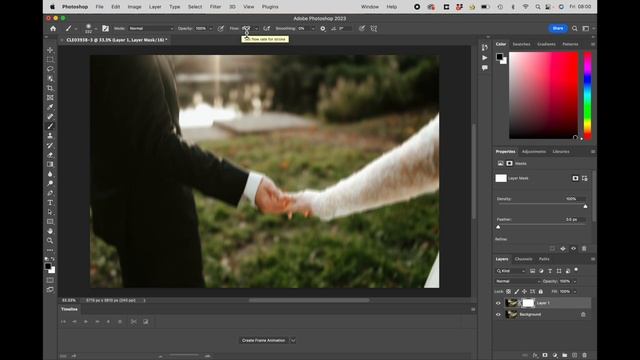Select the Eraser tool
The image size is (640, 360).
coord(50,155)
